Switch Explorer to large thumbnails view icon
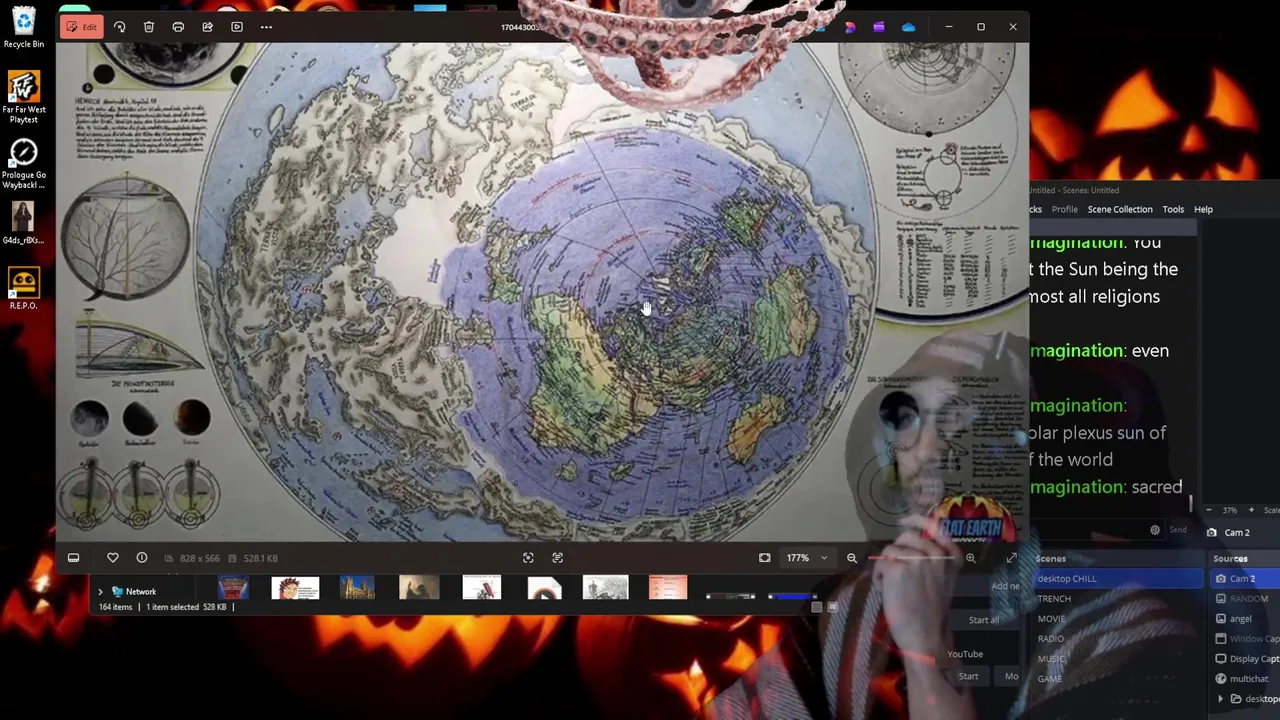The width and height of the screenshot is (1280, 720). click(832, 607)
